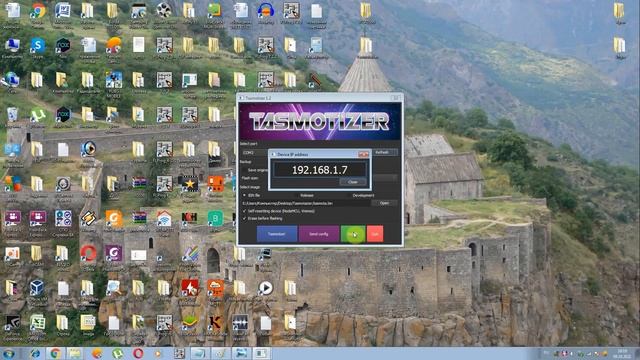
Task: Click the Windows Start button
Action: coord(9,353)
